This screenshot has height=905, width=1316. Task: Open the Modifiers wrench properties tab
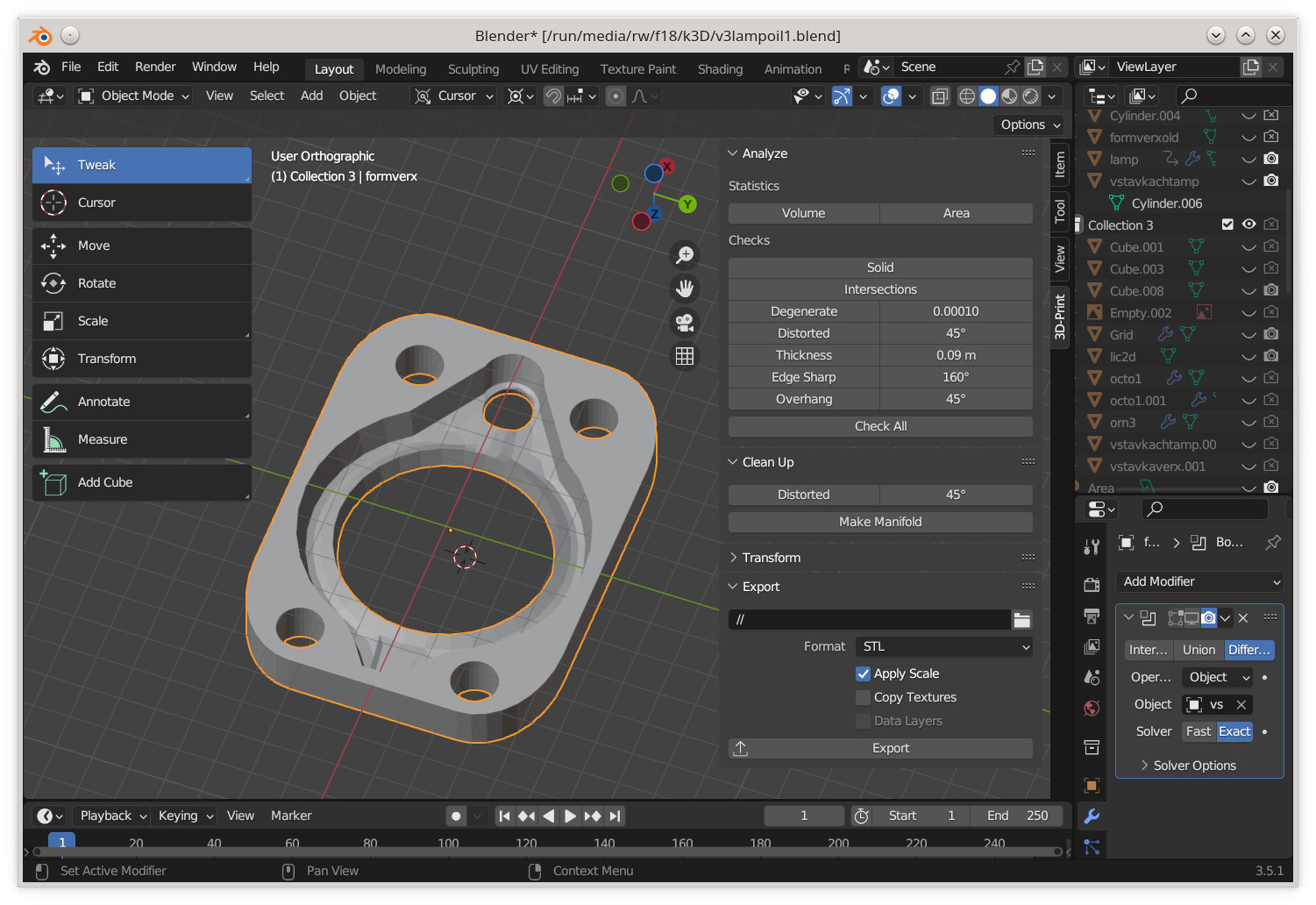[x=1092, y=816]
